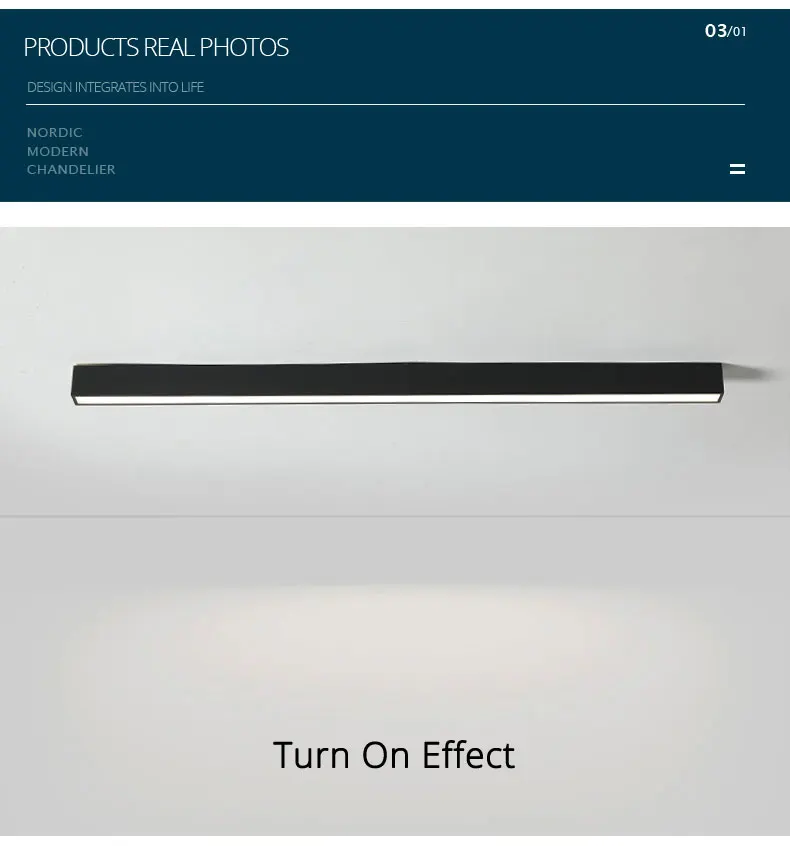Select the MODERN label

pos(58,152)
